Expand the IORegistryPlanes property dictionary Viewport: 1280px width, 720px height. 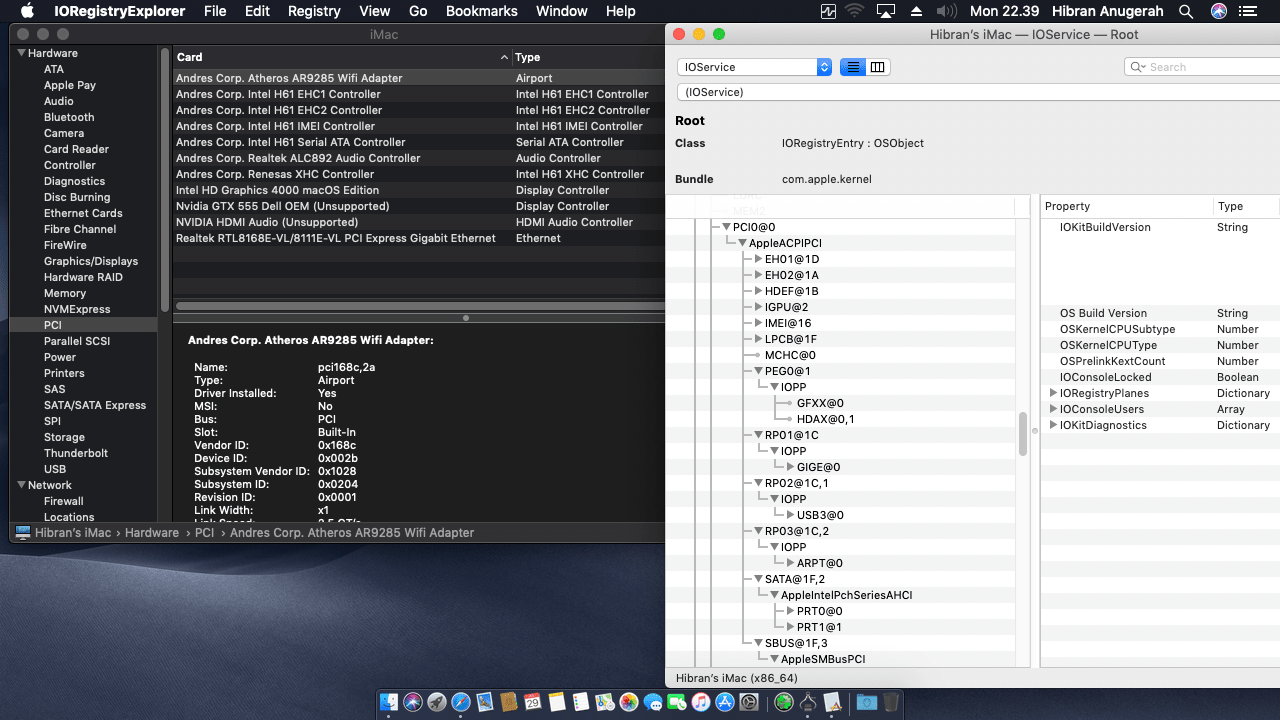(x=1053, y=393)
